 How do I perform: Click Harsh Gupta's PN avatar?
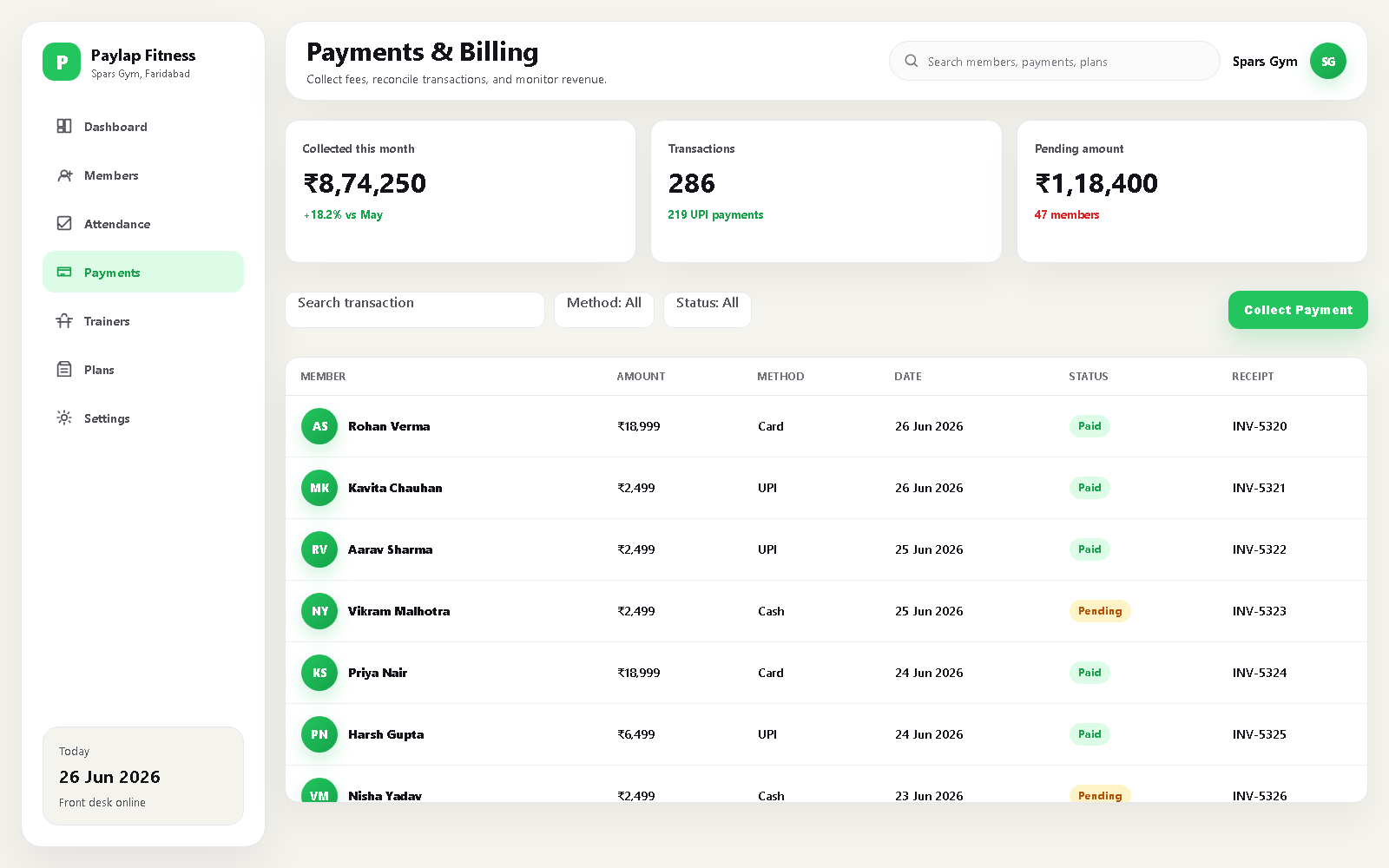tap(319, 734)
